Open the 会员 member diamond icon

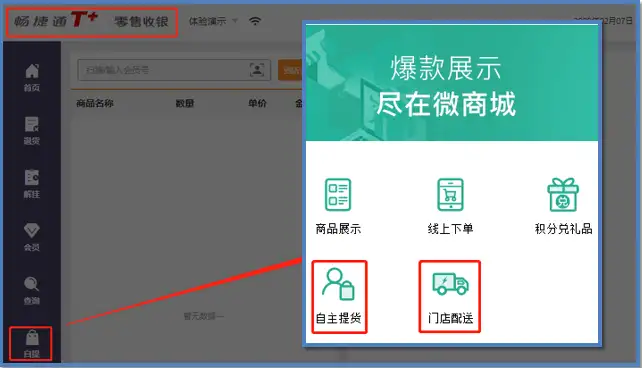point(32,230)
